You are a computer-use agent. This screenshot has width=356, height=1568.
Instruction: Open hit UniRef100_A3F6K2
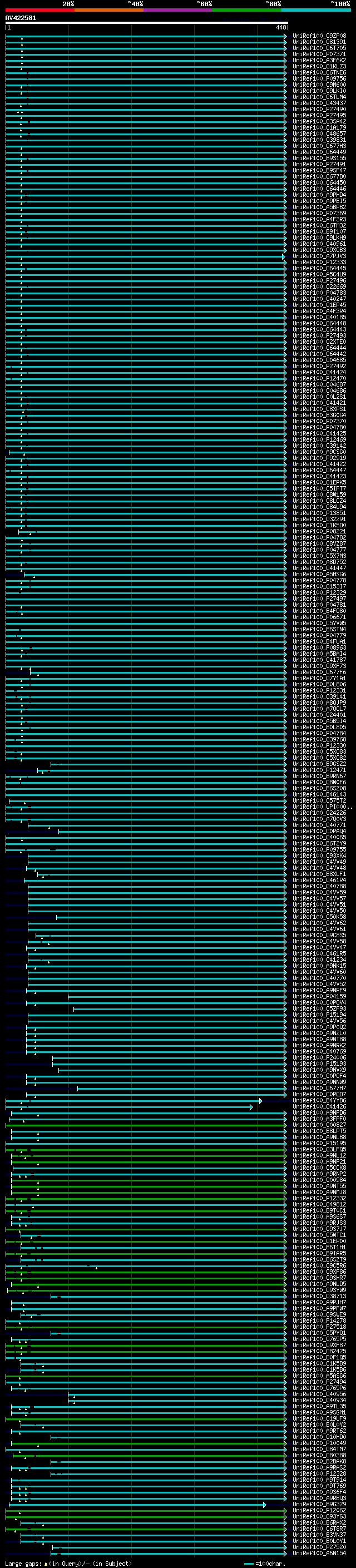[x=319, y=60]
